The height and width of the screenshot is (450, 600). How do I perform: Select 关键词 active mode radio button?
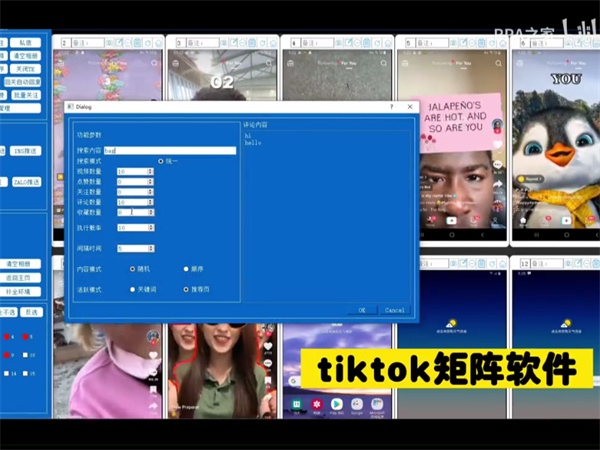point(132,289)
